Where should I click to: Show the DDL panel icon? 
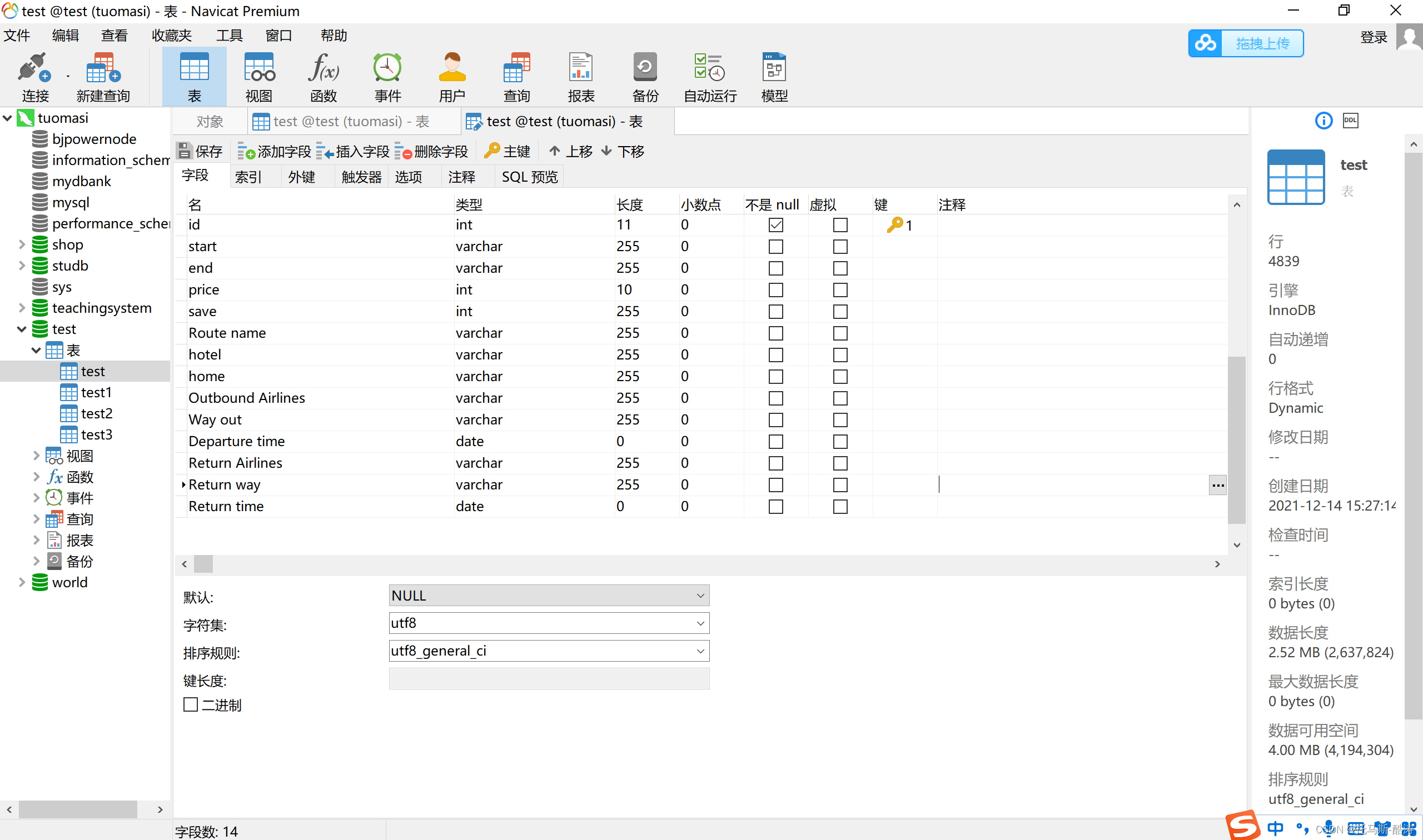coord(1351,121)
